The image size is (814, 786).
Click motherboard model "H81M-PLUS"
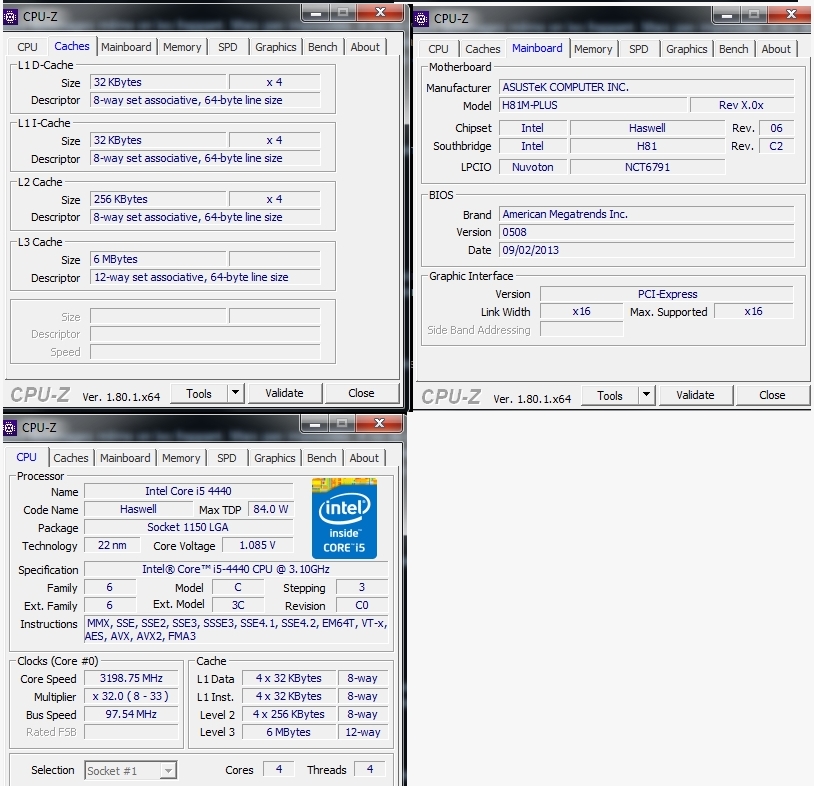(593, 105)
